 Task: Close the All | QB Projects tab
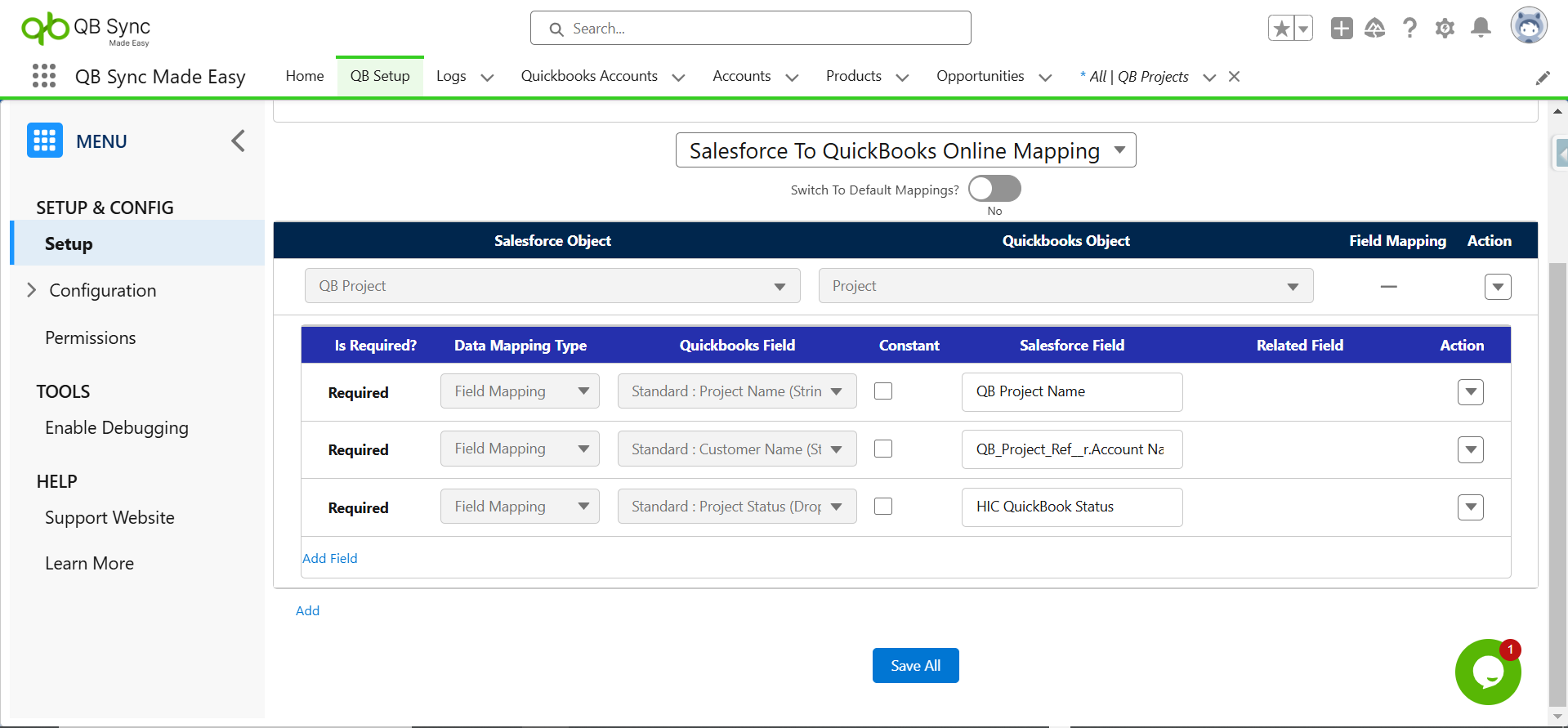(x=1234, y=76)
